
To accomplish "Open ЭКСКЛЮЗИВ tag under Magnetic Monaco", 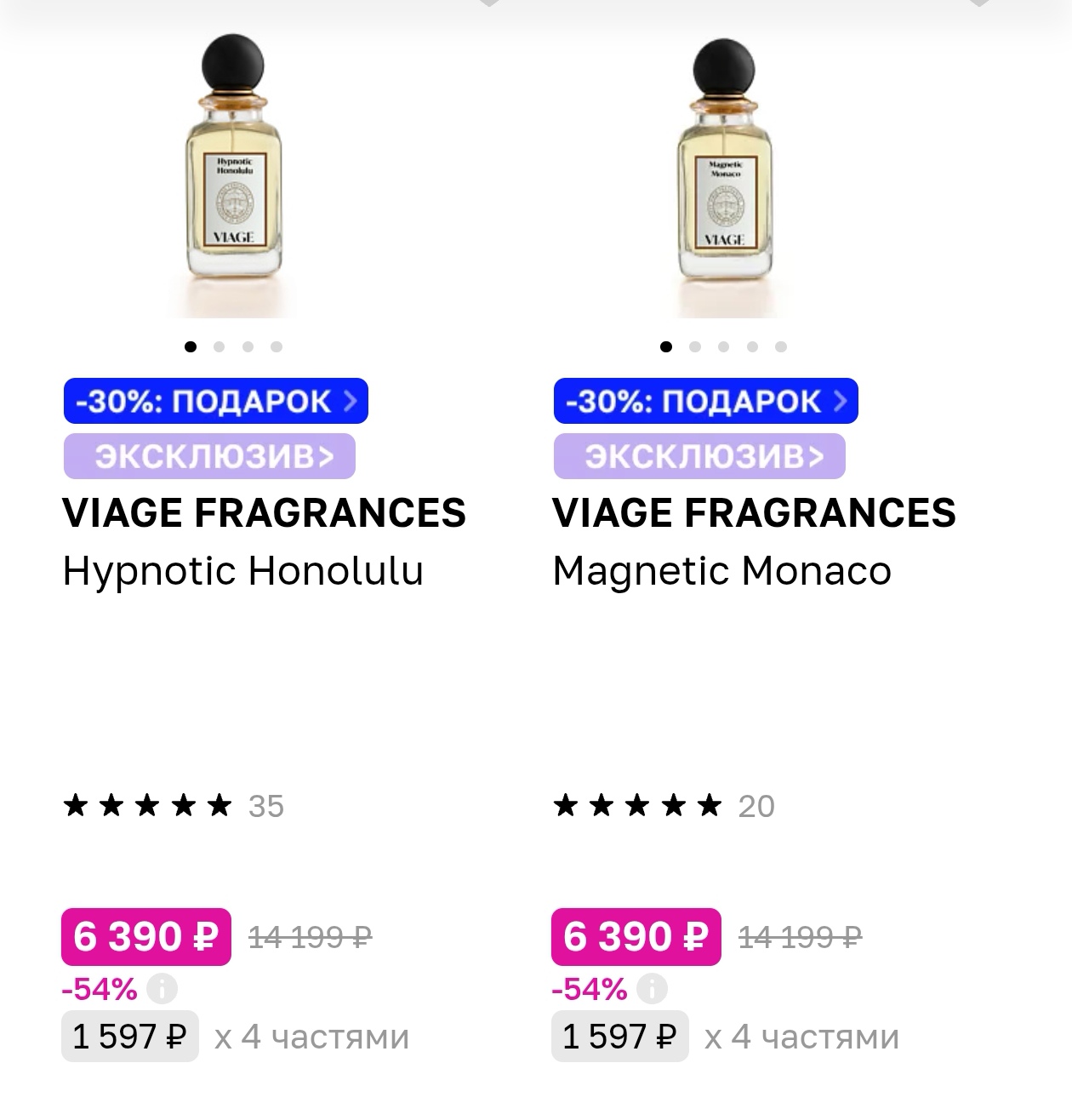I will [699, 456].
